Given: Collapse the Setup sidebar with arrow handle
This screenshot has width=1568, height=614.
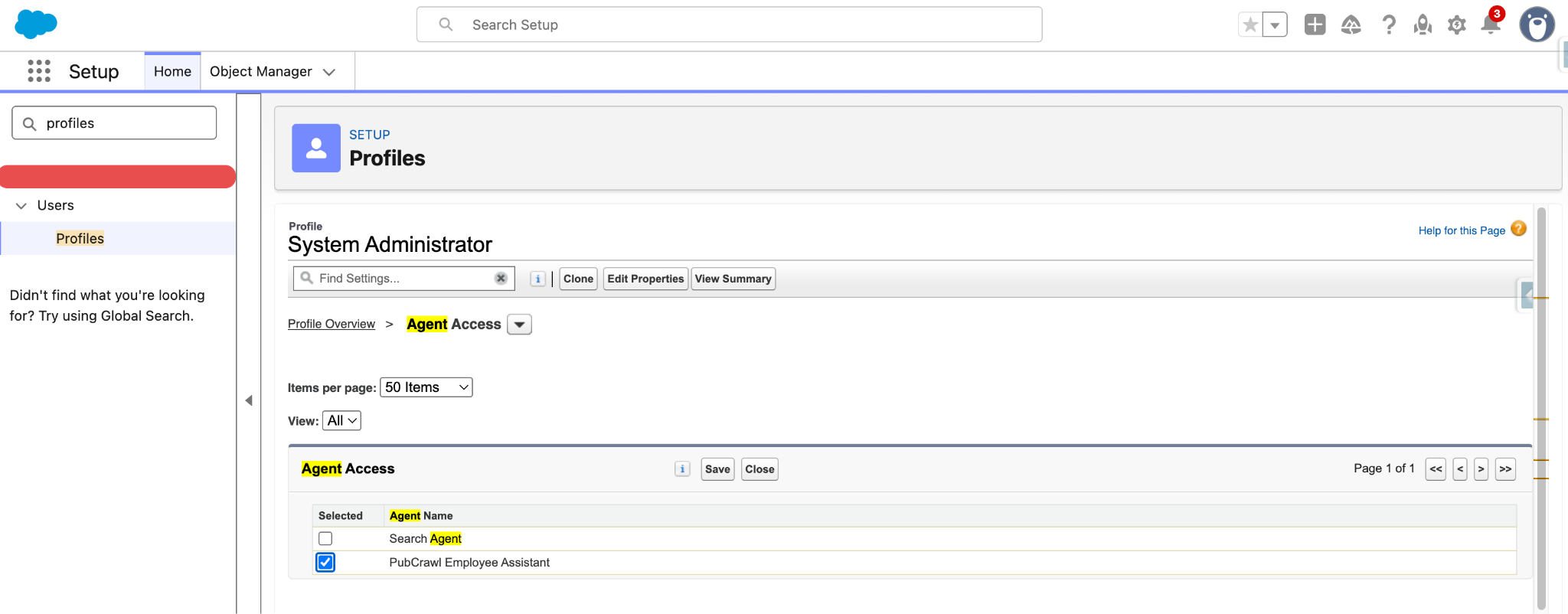Looking at the screenshot, I should (249, 400).
